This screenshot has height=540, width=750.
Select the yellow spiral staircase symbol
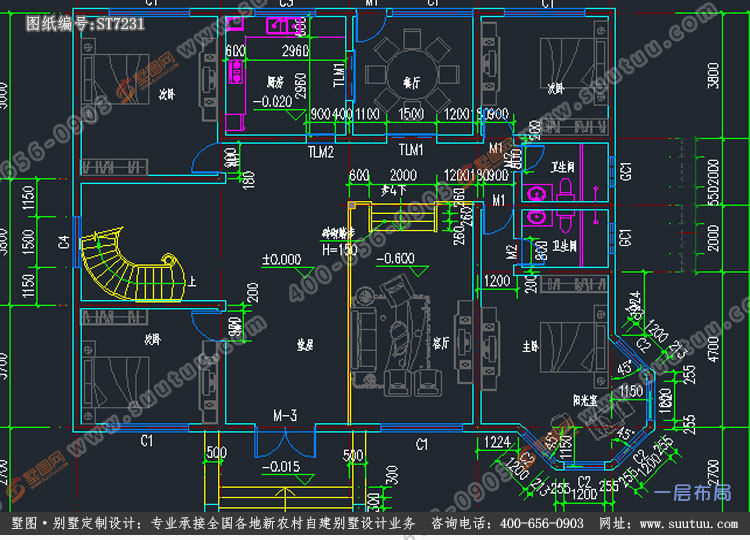coord(132,264)
